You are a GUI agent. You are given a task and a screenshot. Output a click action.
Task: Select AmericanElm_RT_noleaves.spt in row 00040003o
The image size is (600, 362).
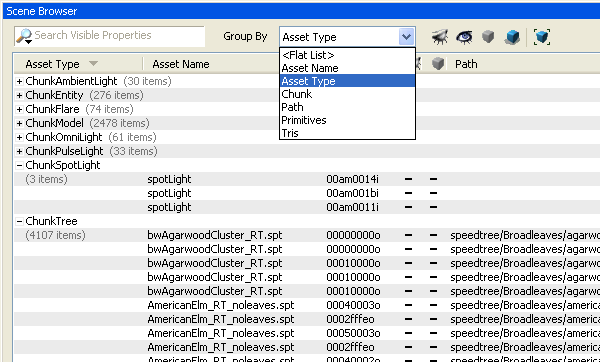point(221,305)
